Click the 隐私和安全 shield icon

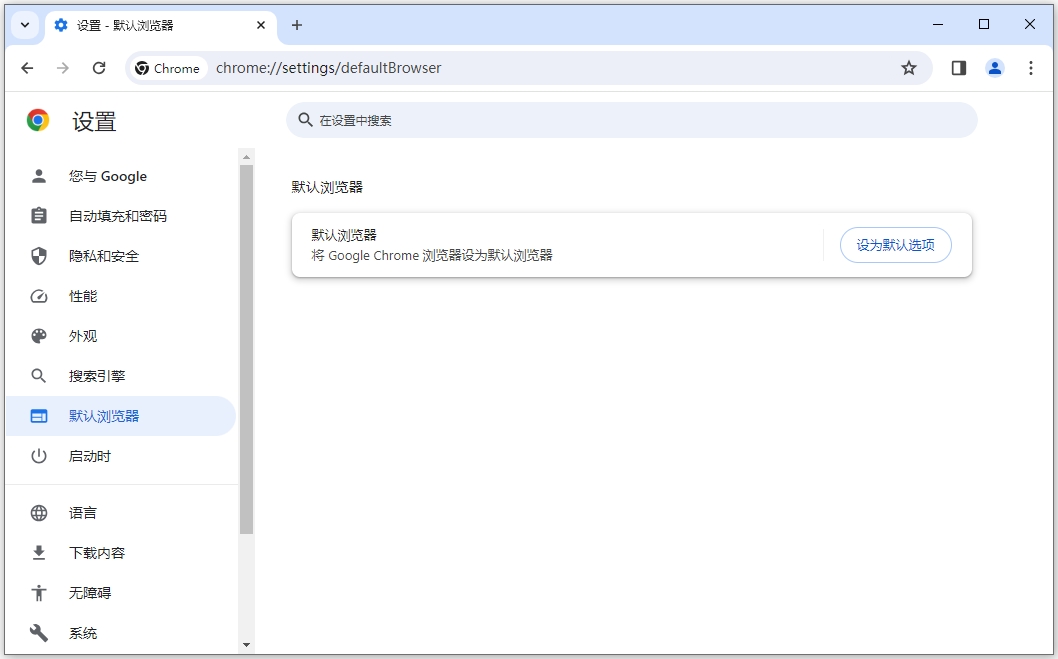coord(38,256)
